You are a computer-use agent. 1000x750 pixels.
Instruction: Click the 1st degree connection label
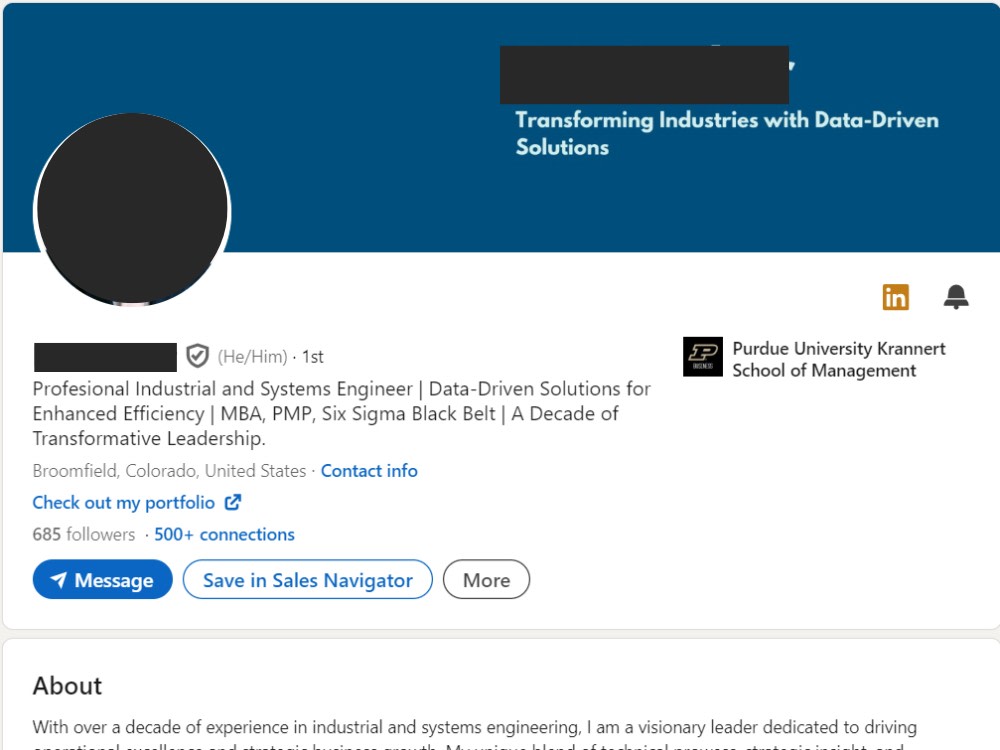[312, 357]
